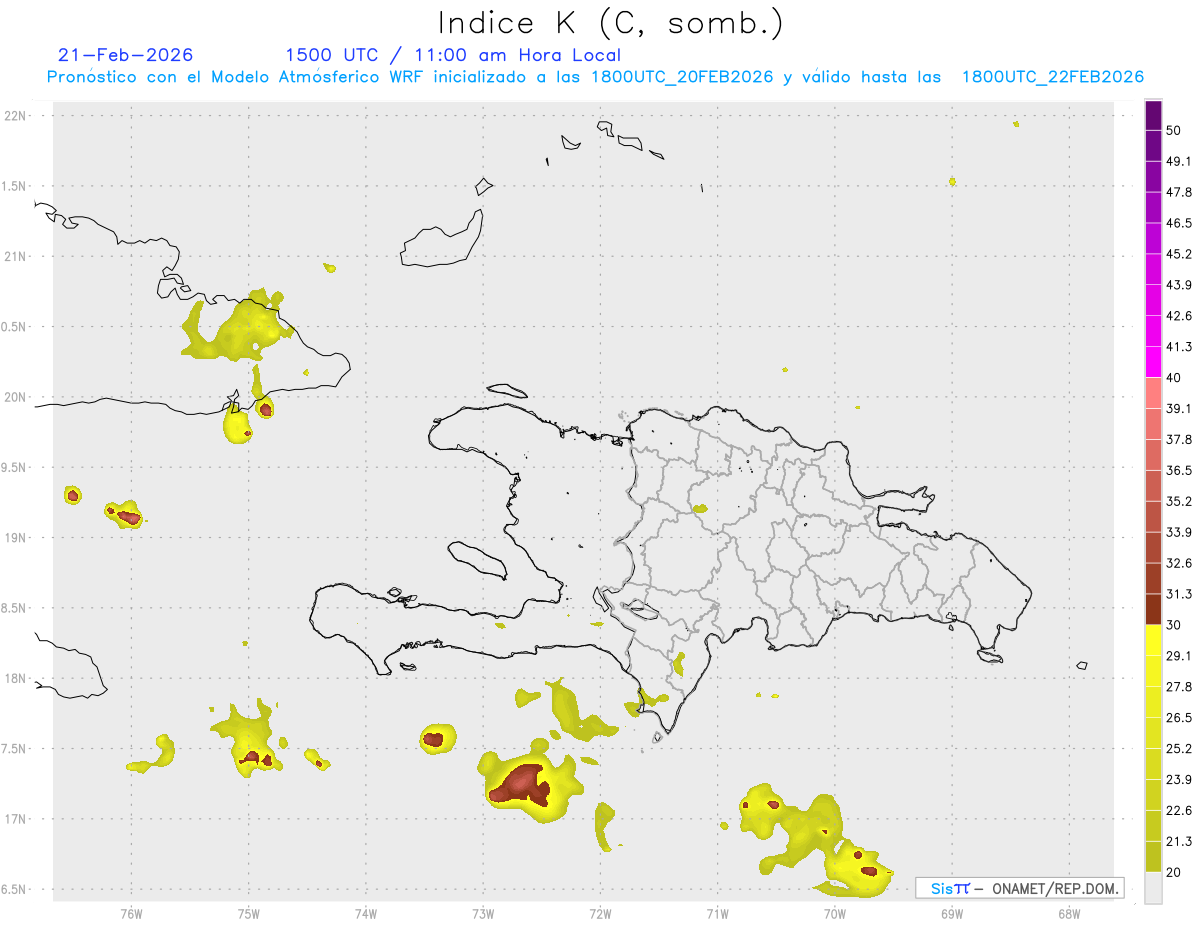Click the 68W longitude axis label
The height and width of the screenshot is (927, 1200).
pyautogui.click(x=1069, y=913)
